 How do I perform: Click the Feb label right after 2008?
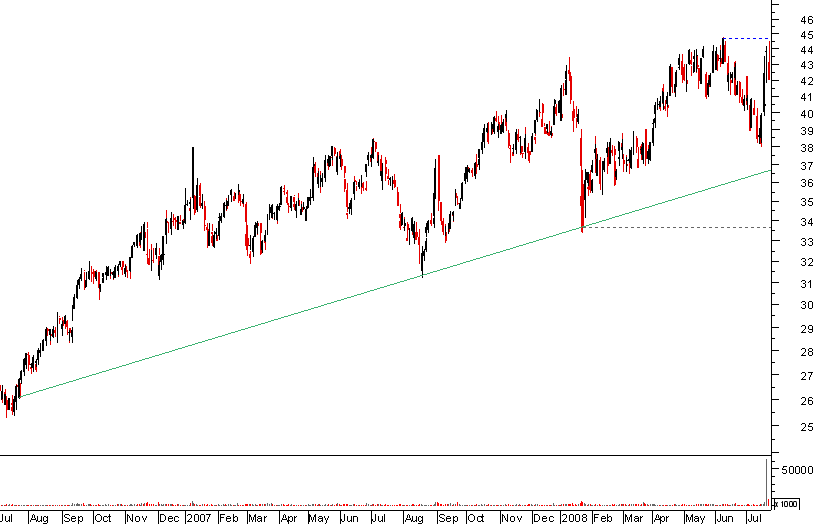point(602,518)
